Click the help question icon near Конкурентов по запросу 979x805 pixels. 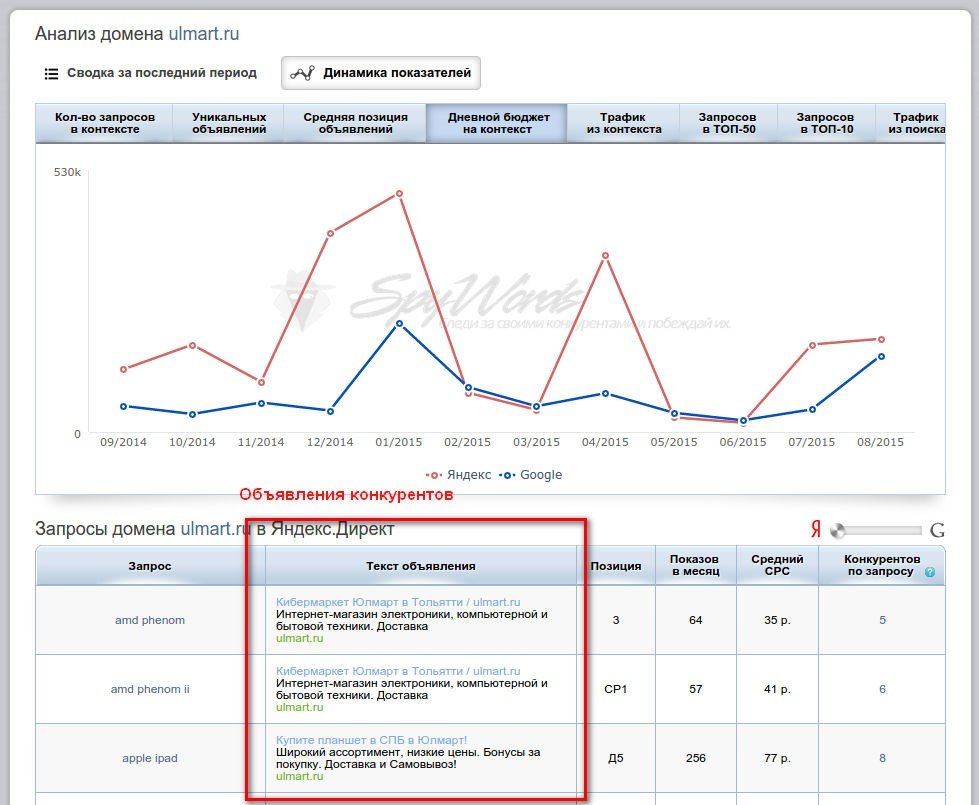pyautogui.click(x=930, y=573)
